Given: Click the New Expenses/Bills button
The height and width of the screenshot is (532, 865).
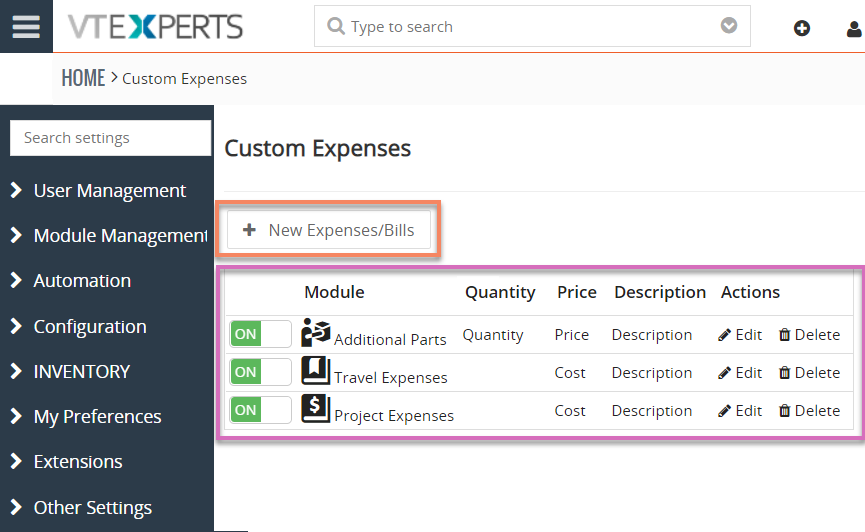Looking at the screenshot, I should (329, 230).
